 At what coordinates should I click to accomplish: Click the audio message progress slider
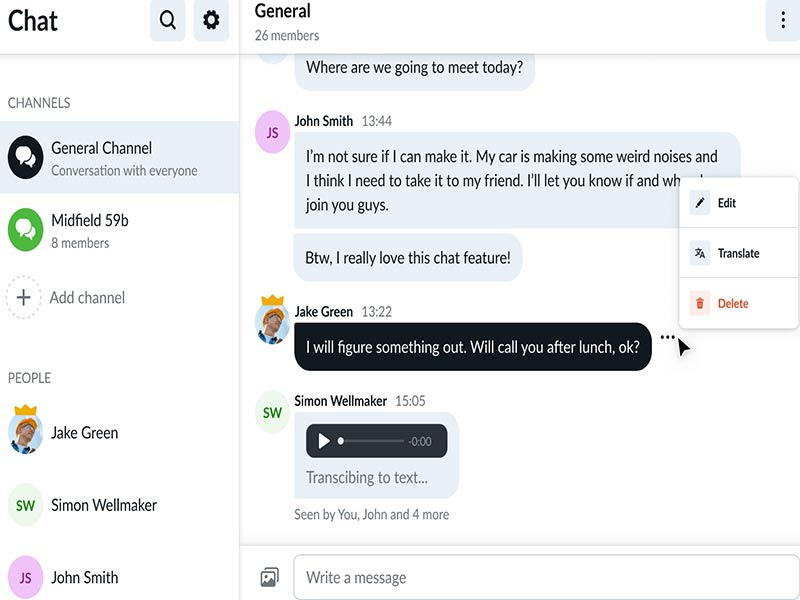370,441
